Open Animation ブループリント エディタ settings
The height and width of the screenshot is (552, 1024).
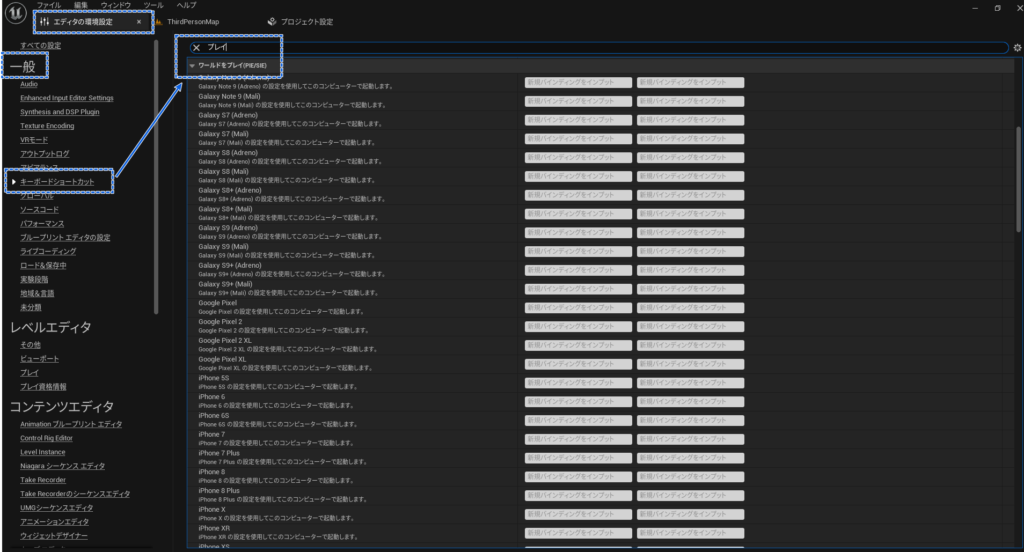click(71, 424)
